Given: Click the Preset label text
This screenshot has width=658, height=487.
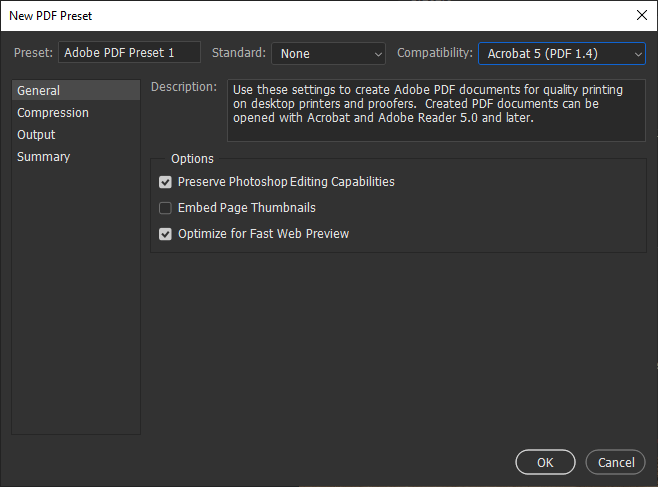Looking at the screenshot, I should [33, 53].
